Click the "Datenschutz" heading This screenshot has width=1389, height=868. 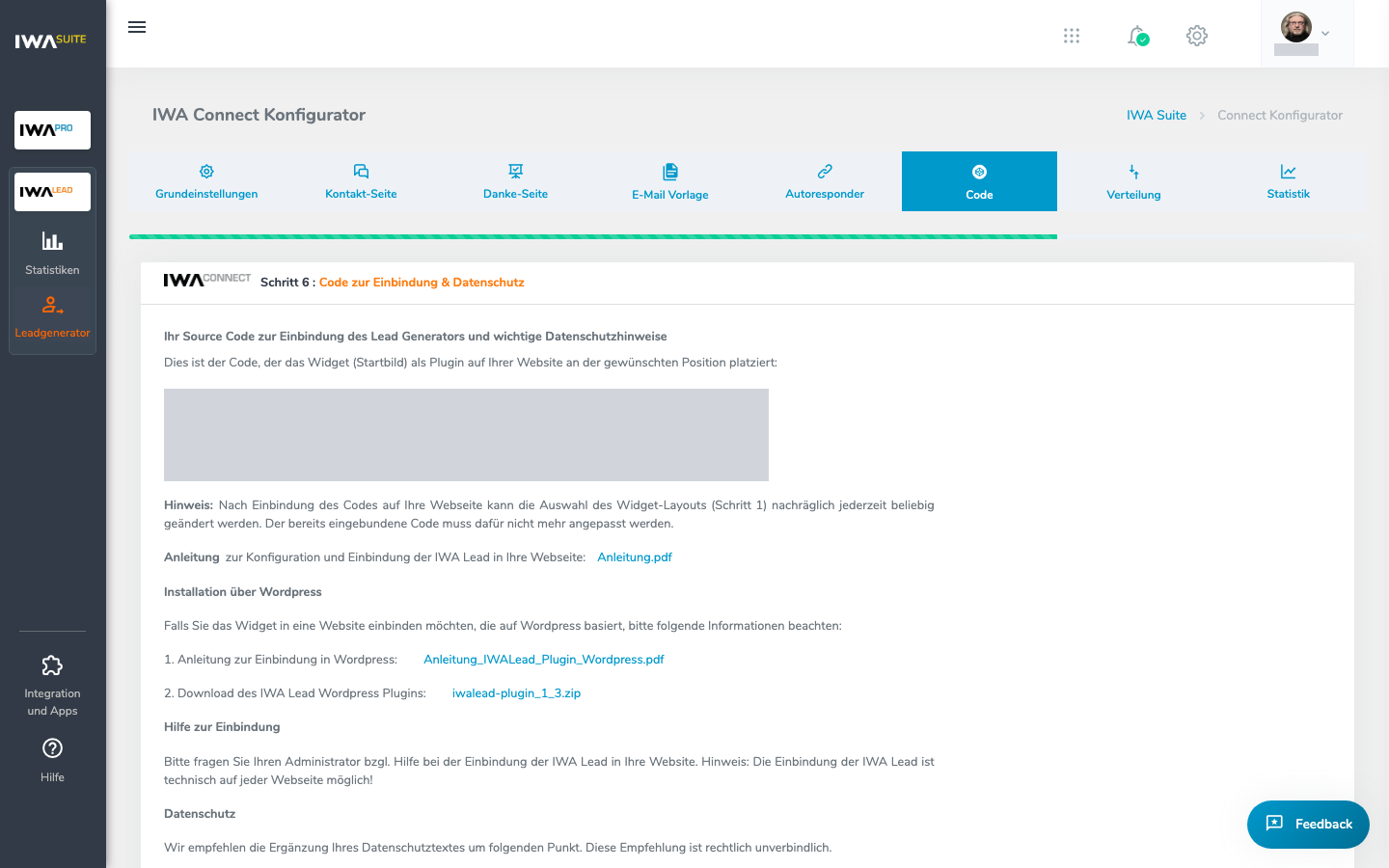coord(200,814)
